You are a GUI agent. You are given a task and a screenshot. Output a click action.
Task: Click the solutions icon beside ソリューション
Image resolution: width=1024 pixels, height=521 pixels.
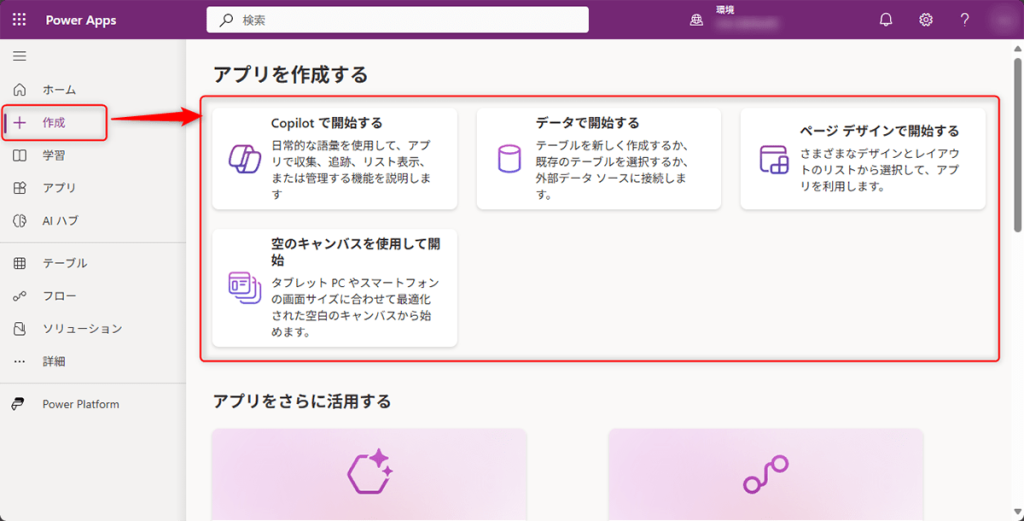pos(20,328)
